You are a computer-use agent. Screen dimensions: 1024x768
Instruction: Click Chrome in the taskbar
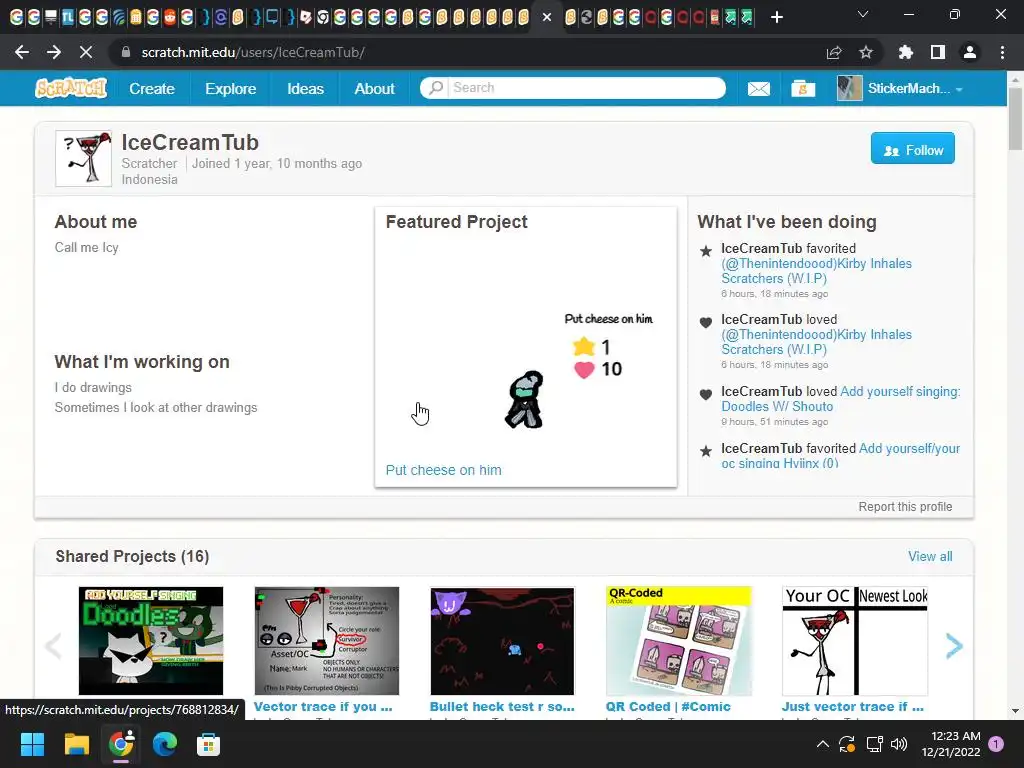[x=121, y=744]
